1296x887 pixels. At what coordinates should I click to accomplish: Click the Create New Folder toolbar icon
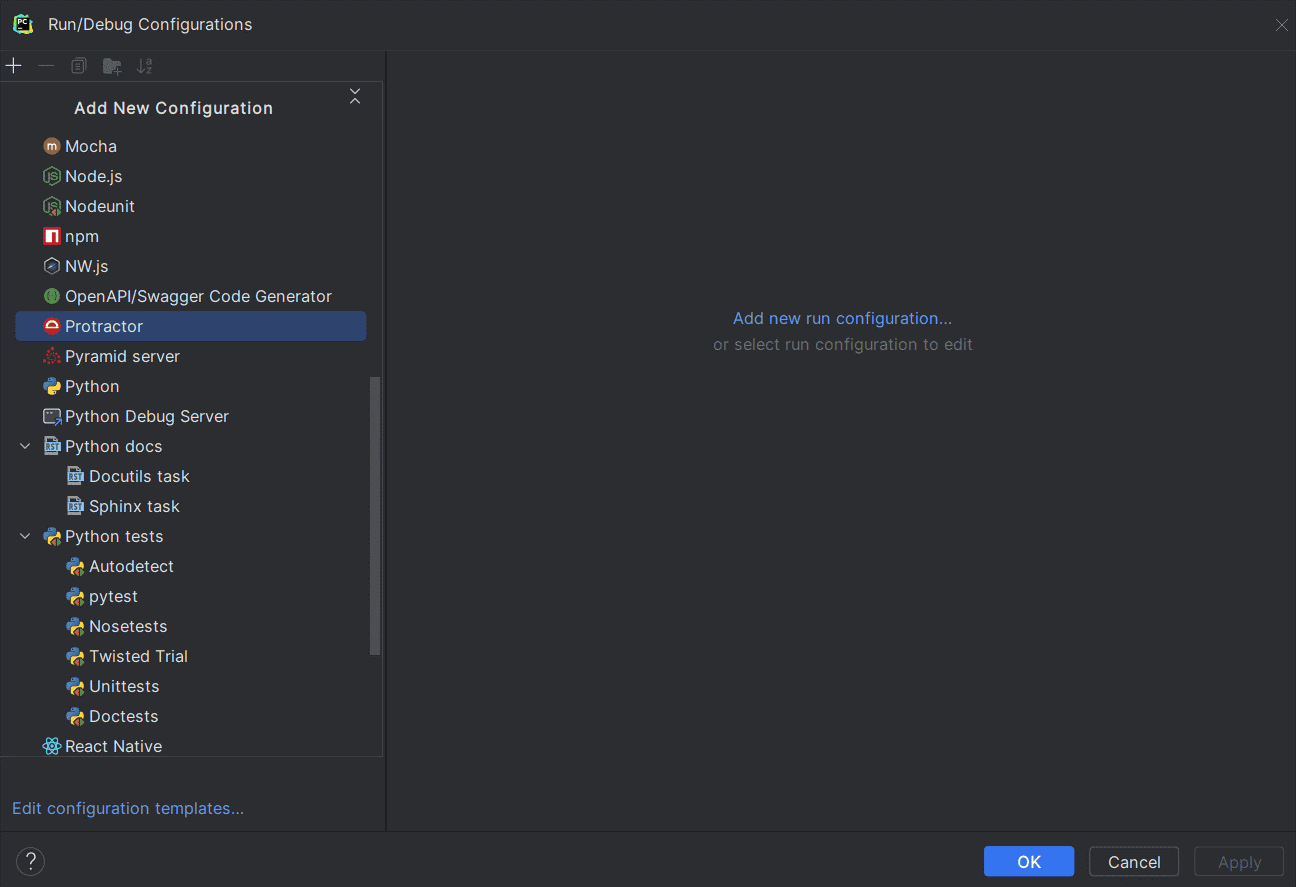[112, 66]
